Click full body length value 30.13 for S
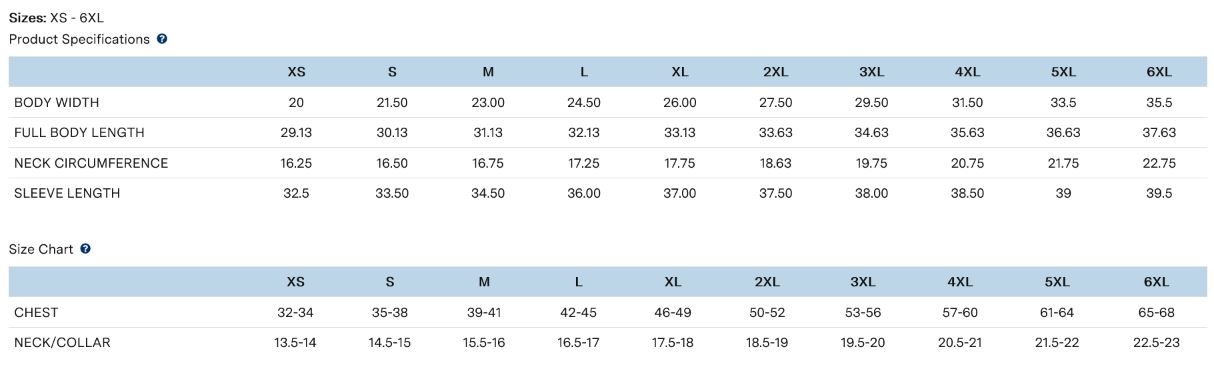 (392, 133)
